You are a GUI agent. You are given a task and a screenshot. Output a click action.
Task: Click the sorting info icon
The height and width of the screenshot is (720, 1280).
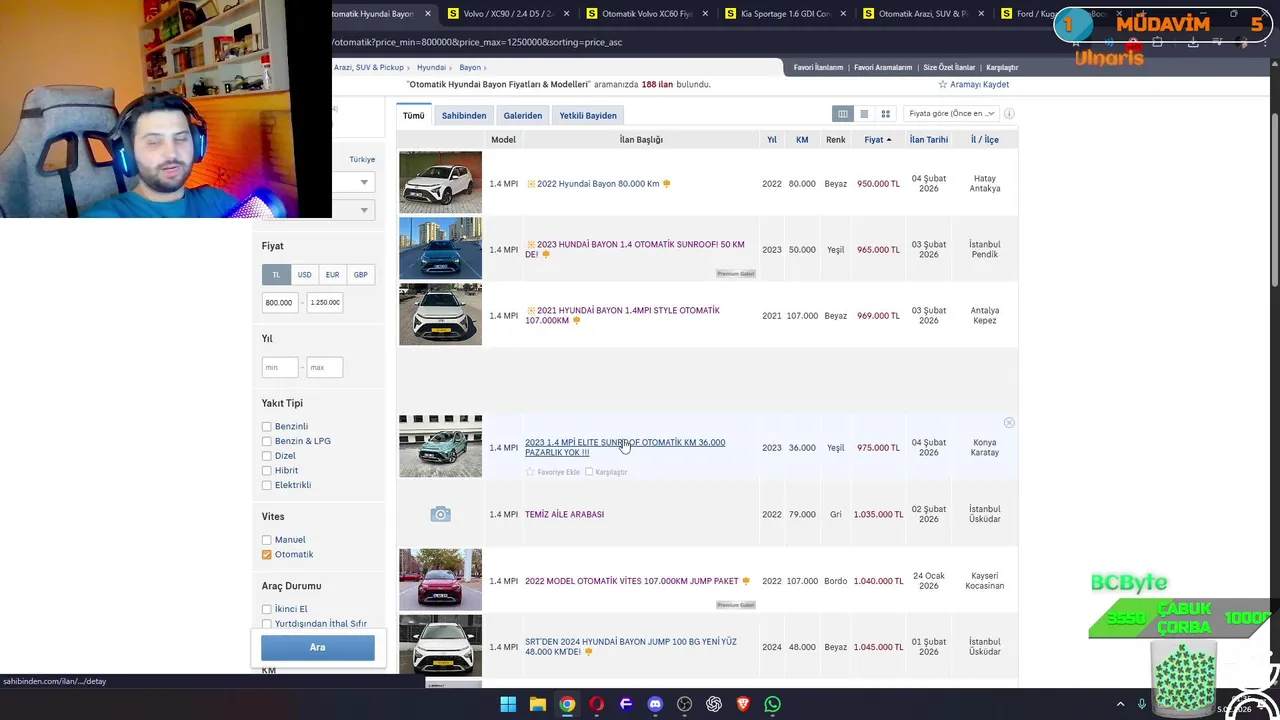[x=1009, y=113]
